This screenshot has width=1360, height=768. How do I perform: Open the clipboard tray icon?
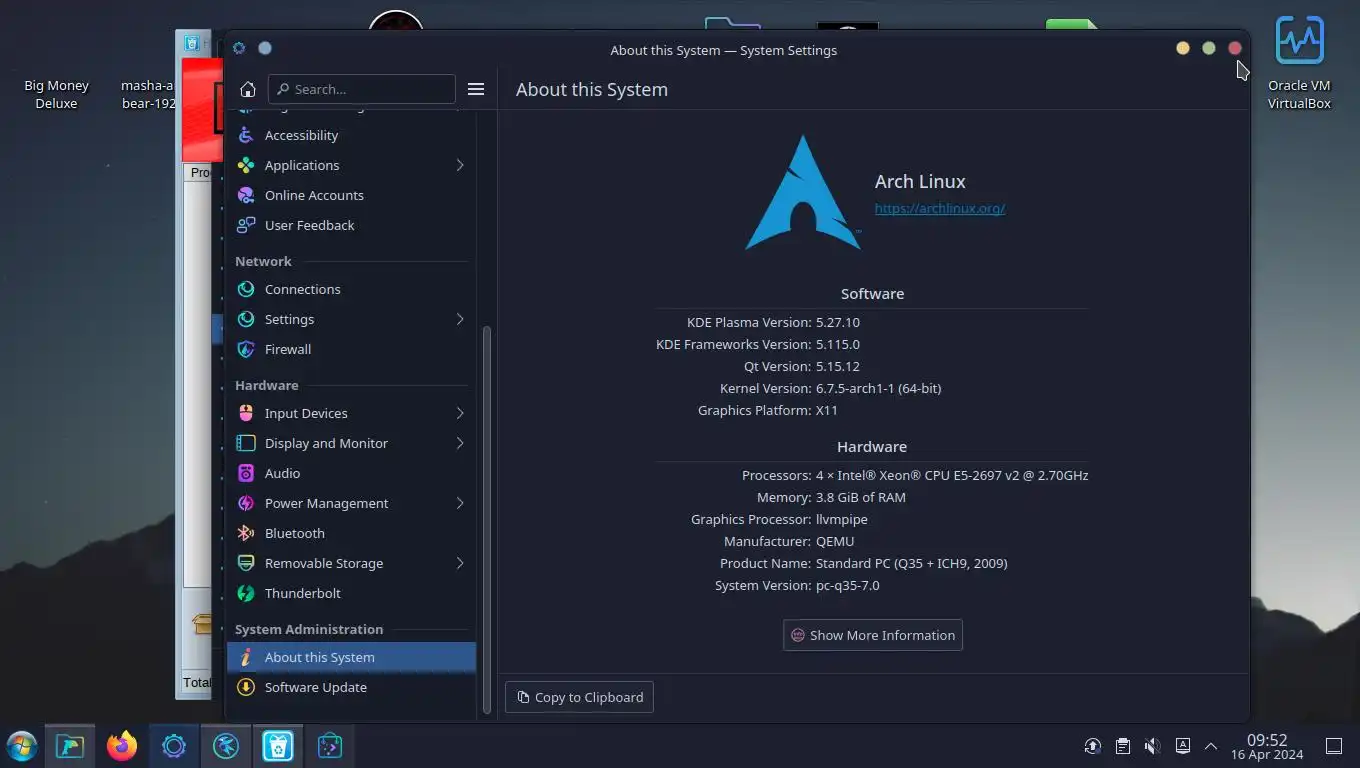click(x=1123, y=746)
